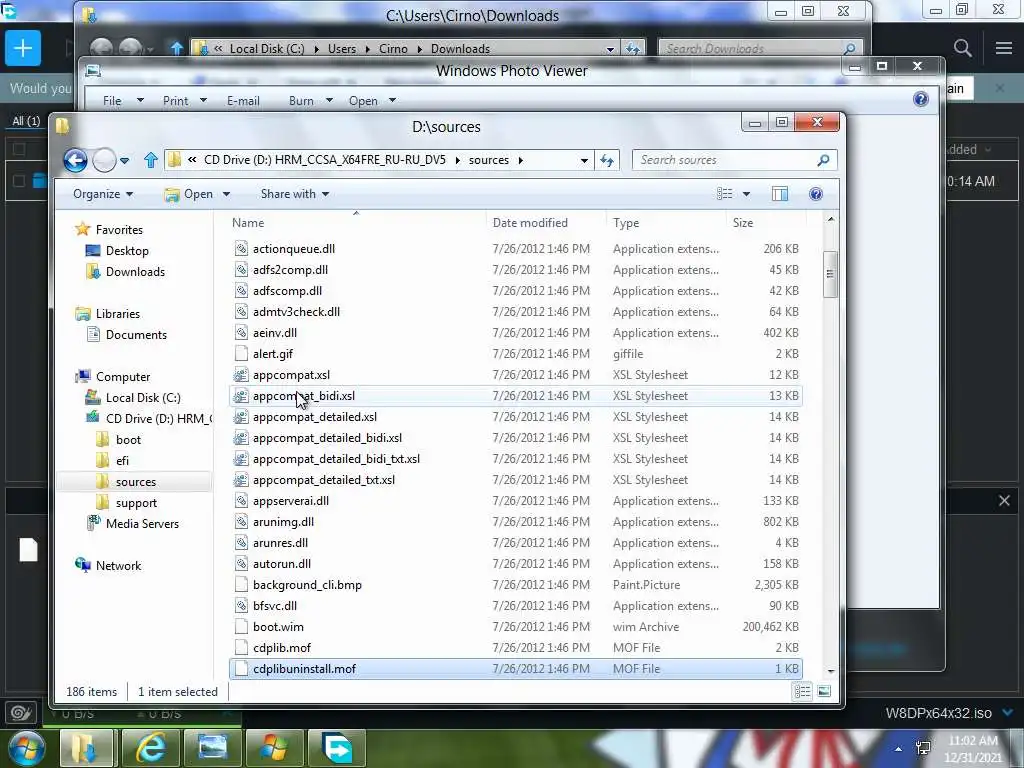
Task: Refresh the D:\sources address bar
Action: point(607,160)
